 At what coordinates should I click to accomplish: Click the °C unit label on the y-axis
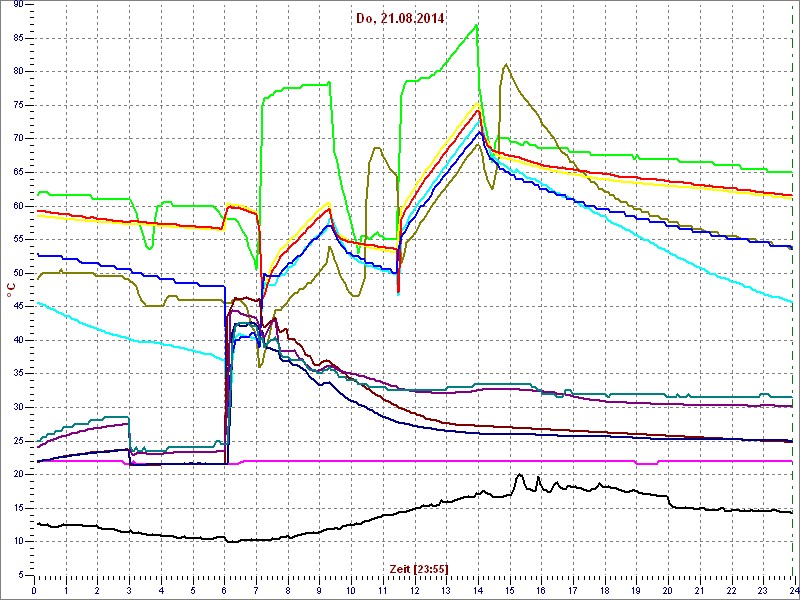pyautogui.click(x=11, y=289)
